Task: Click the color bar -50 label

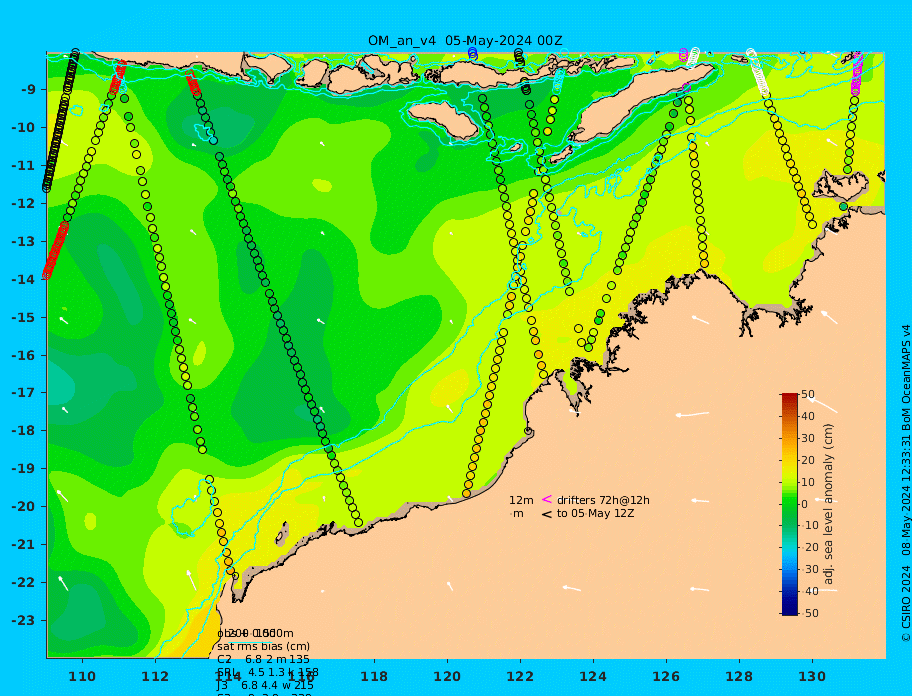Action: [x=810, y=613]
